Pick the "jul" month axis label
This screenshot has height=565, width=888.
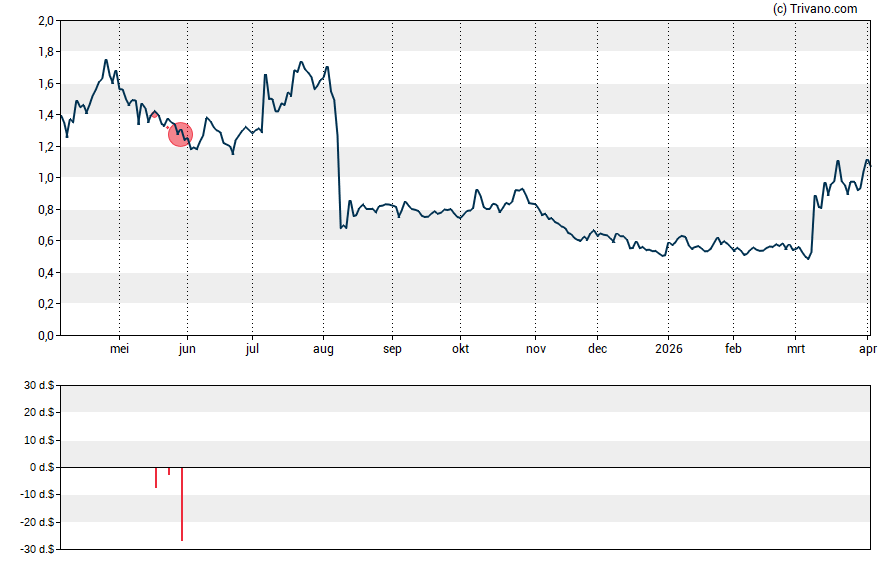pyautogui.click(x=252, y=349)
